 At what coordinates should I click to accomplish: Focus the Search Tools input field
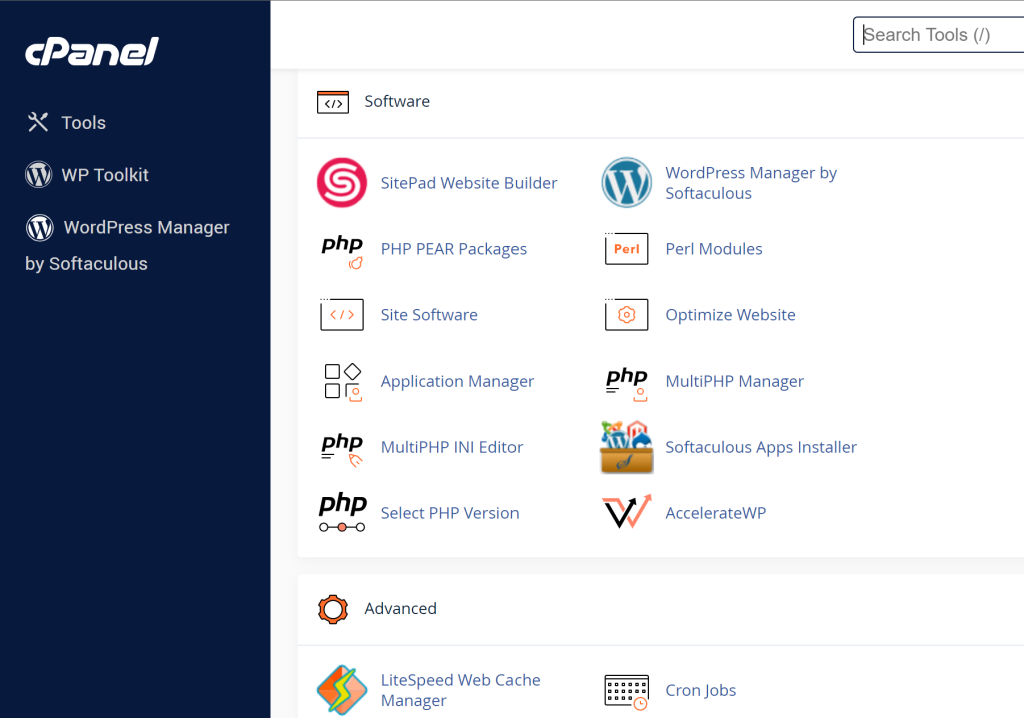pos(938,35)
